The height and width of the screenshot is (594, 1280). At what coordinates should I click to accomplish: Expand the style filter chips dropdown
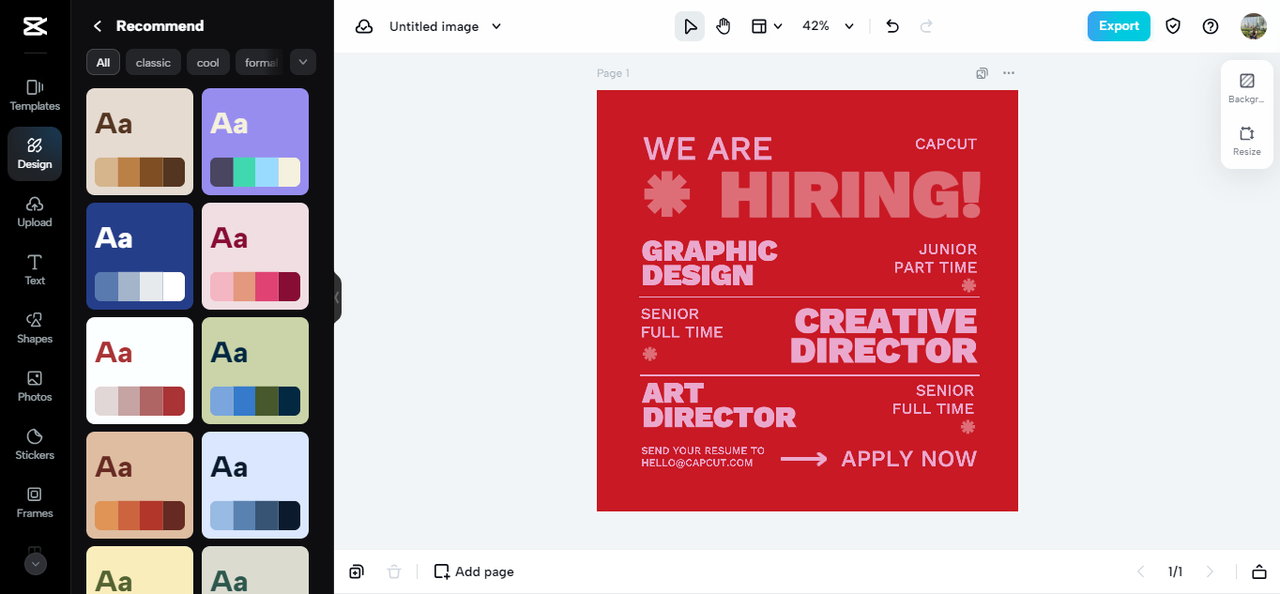(x=303, y=62)
